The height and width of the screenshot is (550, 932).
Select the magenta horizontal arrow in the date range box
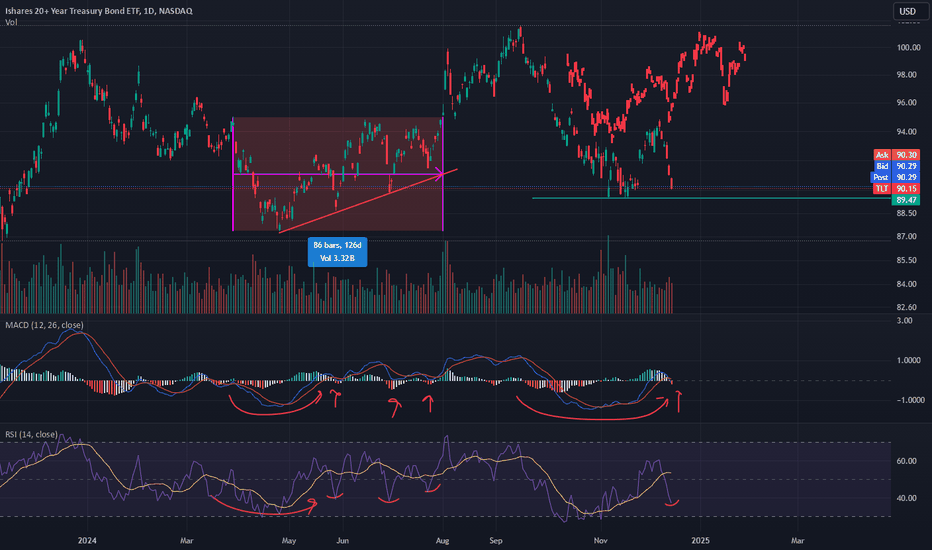[x=338, y=174]
